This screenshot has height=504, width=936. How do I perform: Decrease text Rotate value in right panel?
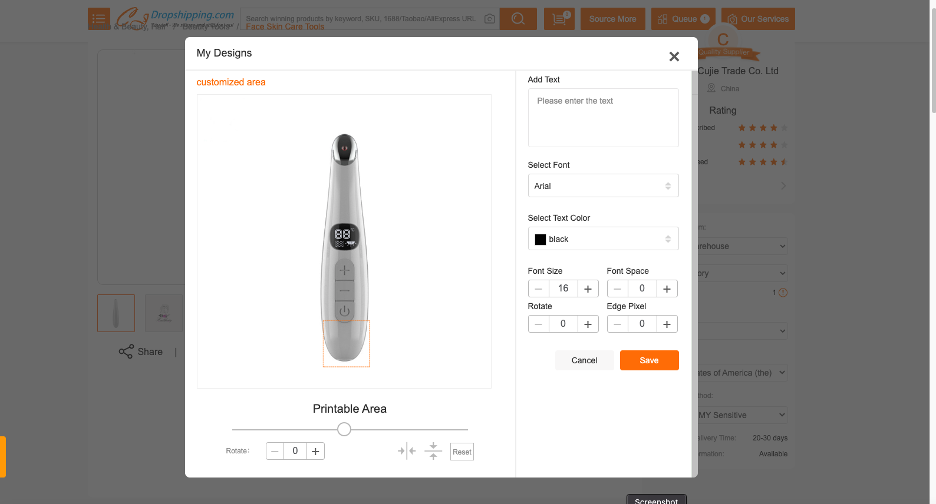pos(539,324)
